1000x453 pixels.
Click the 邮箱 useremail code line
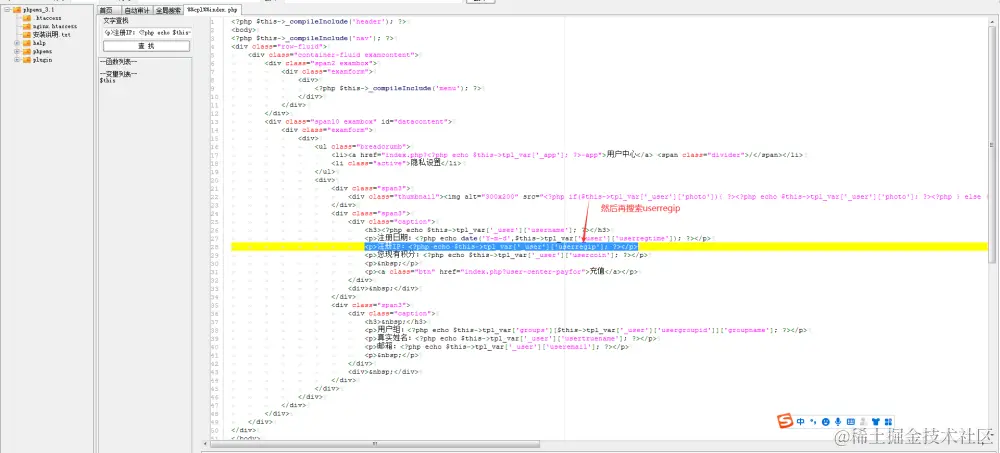tap(497, 347)
